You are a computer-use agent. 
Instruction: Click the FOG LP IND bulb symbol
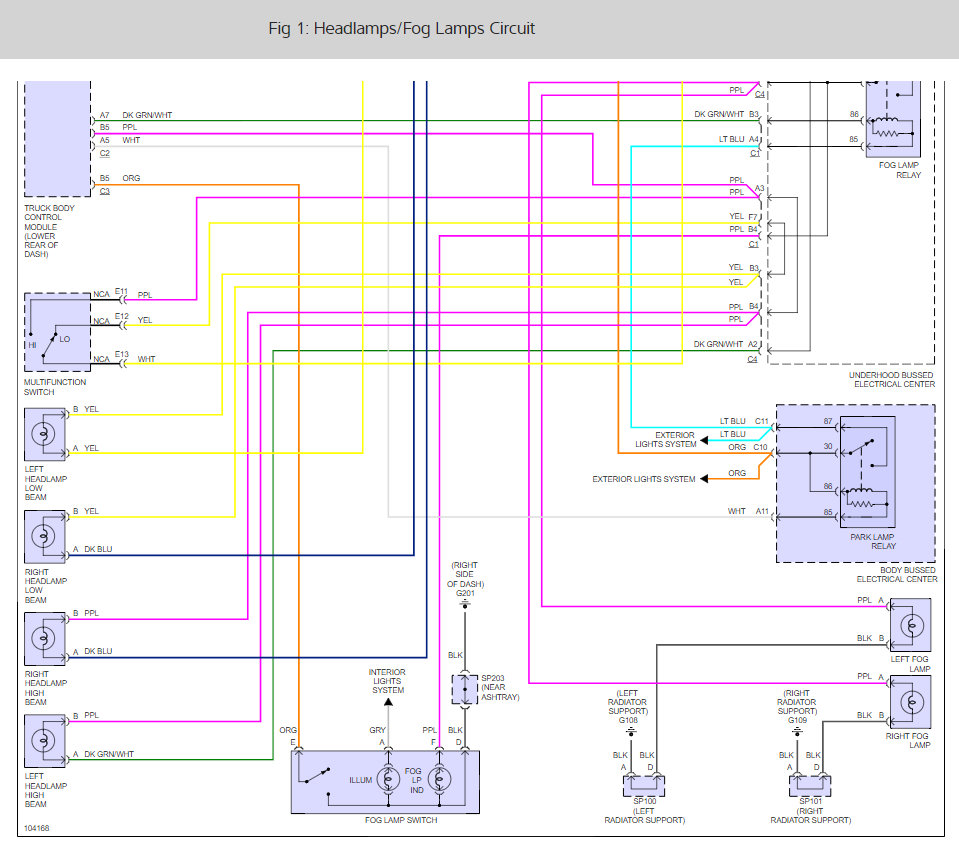[439, 779]
